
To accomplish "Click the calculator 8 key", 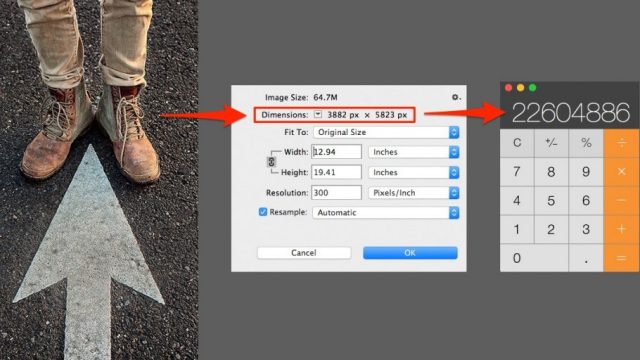I will 551,172.
